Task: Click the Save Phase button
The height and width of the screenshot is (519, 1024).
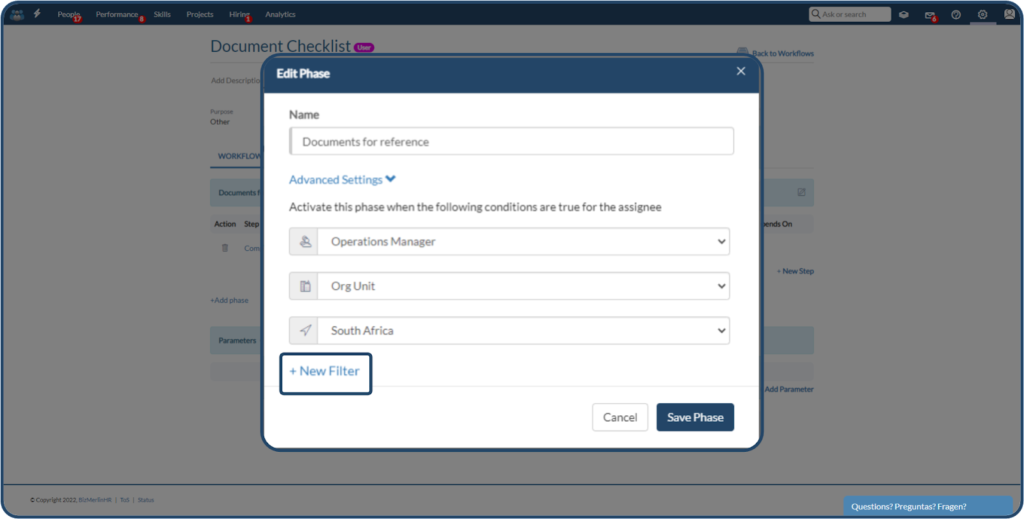Action: coord(695,417)
